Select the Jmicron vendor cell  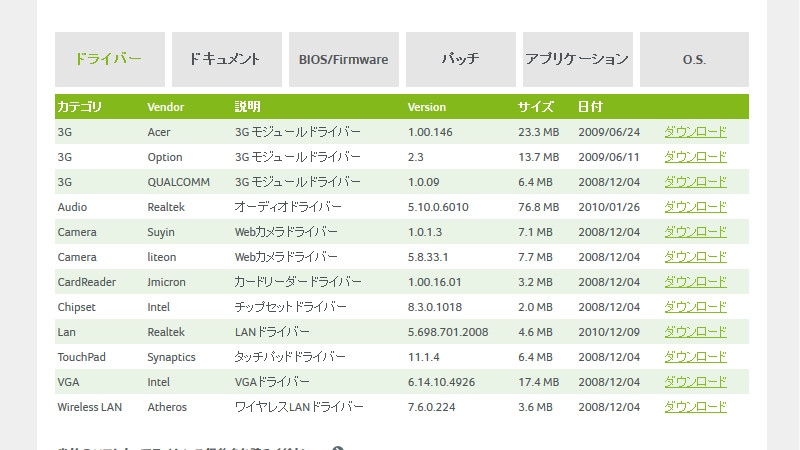pos(167,282)
